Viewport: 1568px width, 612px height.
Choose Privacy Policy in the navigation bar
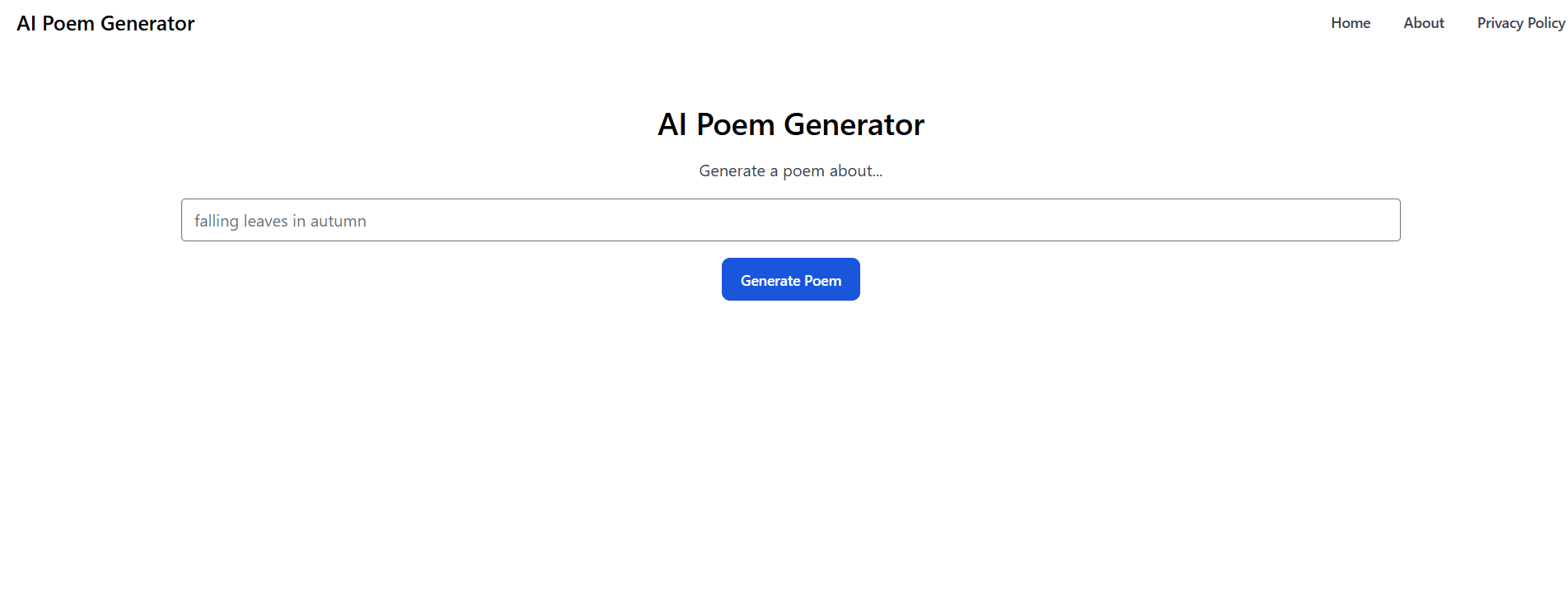(x=1520, y=23)
